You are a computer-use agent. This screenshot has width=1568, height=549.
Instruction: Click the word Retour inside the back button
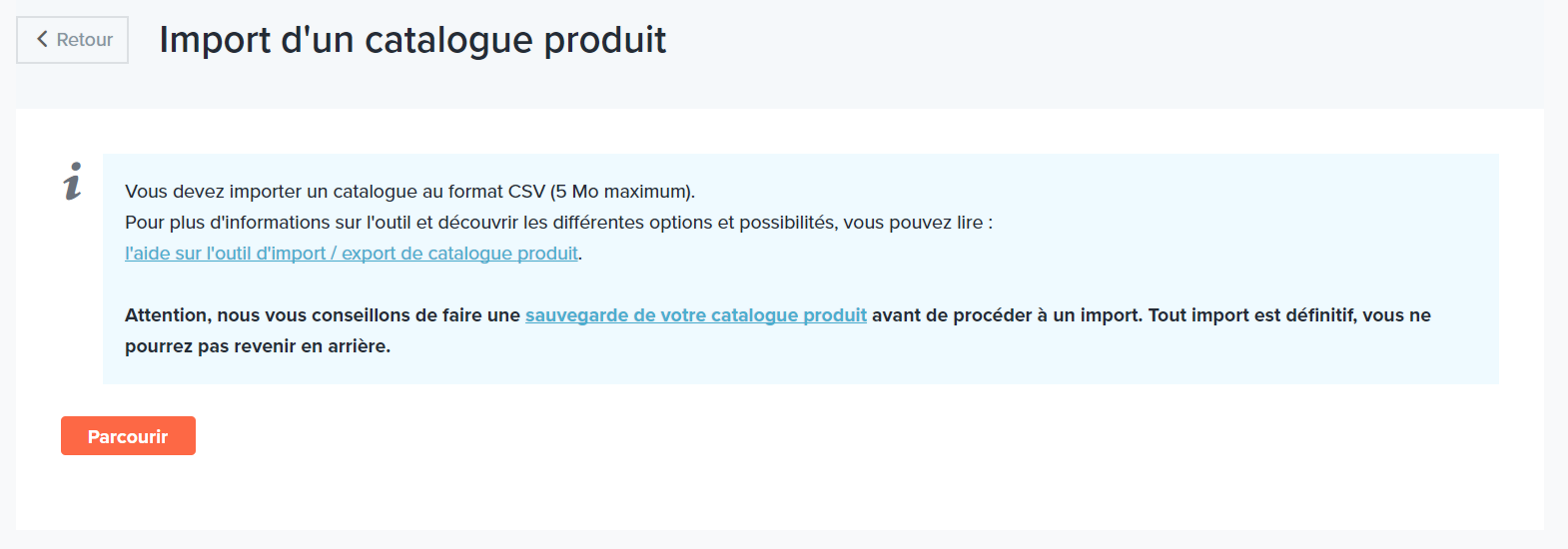click(85, 40)
